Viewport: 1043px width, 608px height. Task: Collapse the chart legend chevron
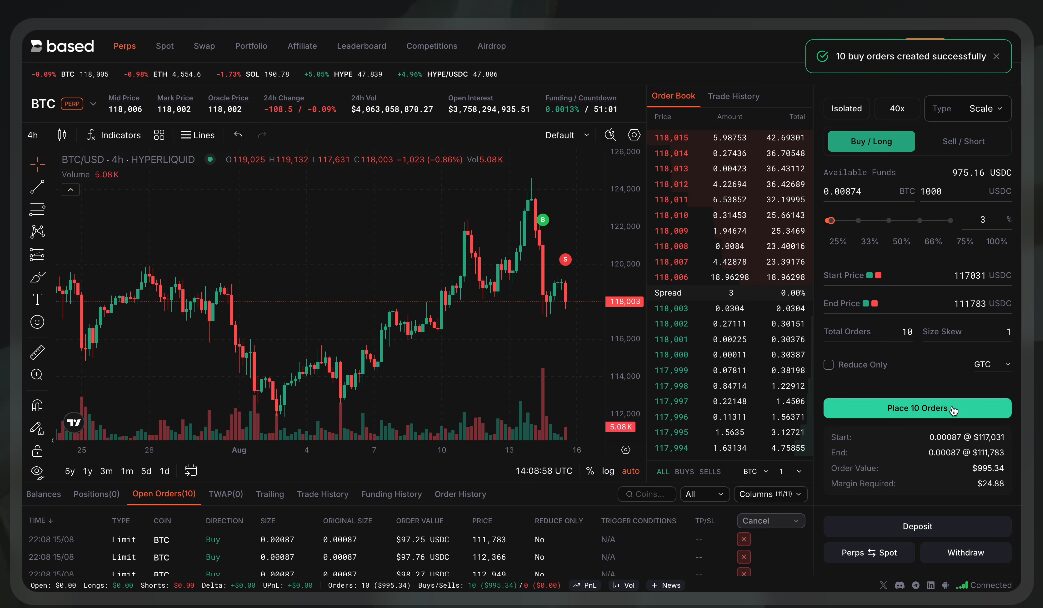point(70,190)
